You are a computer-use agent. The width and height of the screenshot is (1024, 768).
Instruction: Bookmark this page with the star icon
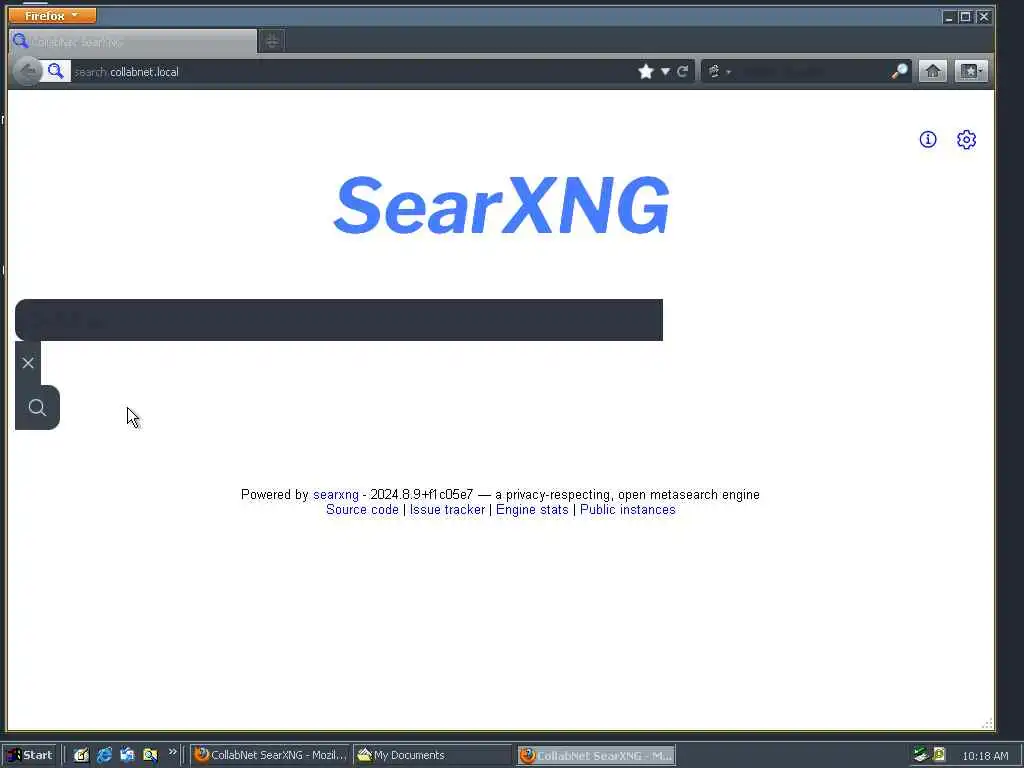[x=646, y=71]
